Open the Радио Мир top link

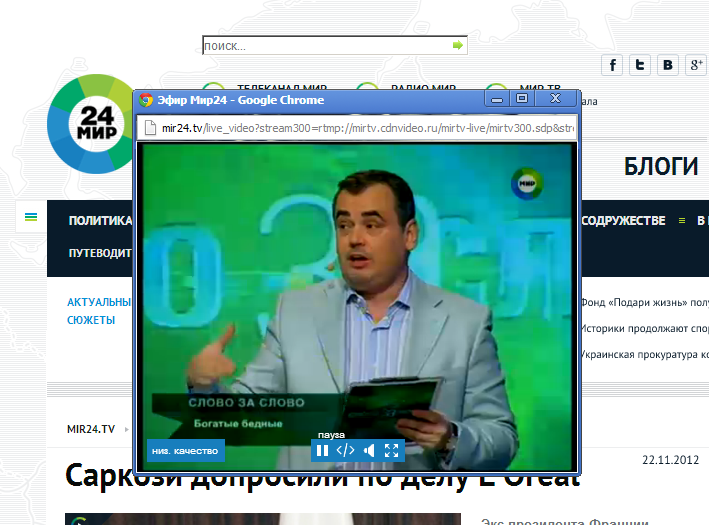[x=423, y=87]
